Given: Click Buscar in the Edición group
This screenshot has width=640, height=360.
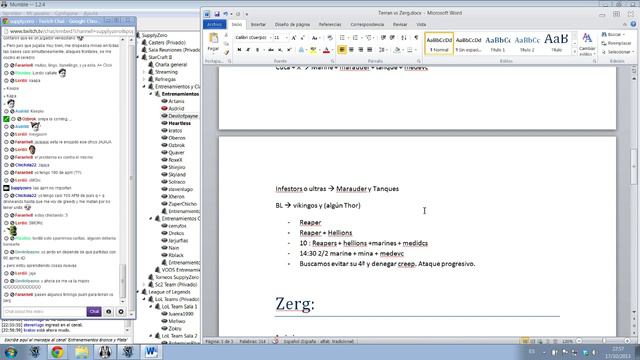Looking at the screenshot, I should tap(613, 35).
